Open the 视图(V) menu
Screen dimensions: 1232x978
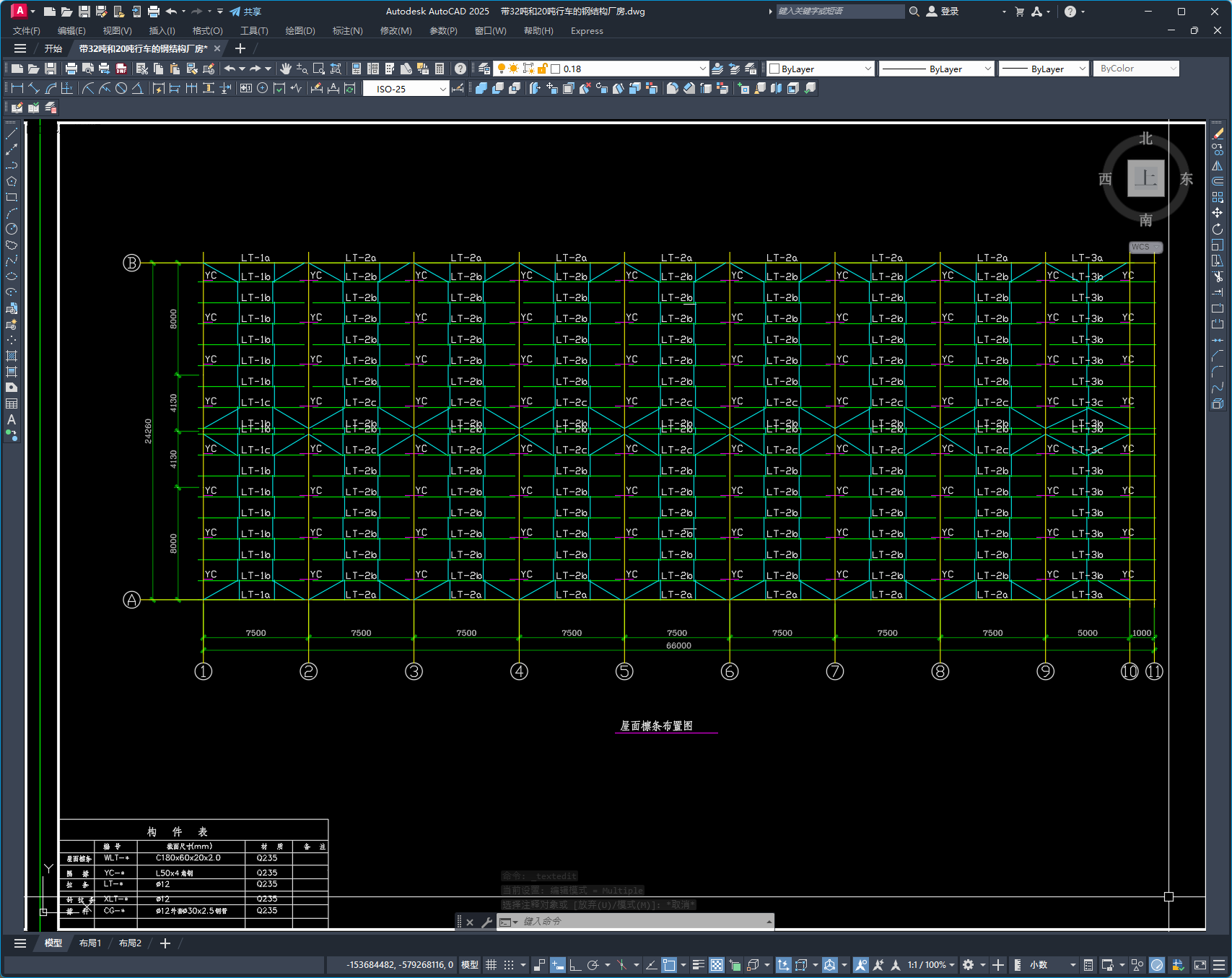coord(117,31)
